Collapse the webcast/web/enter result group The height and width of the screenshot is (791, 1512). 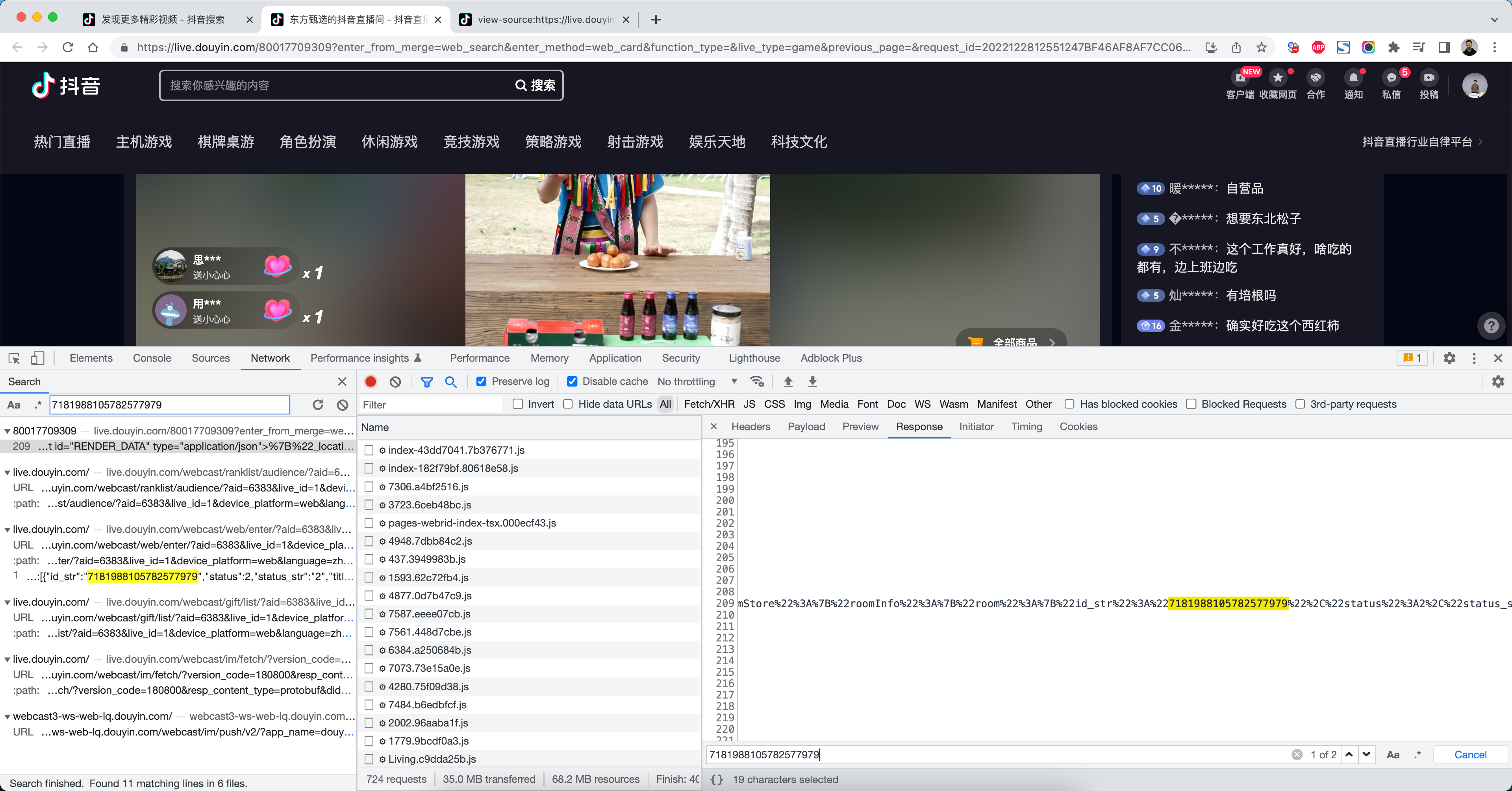pyautogui.click(x=7, y=529)
